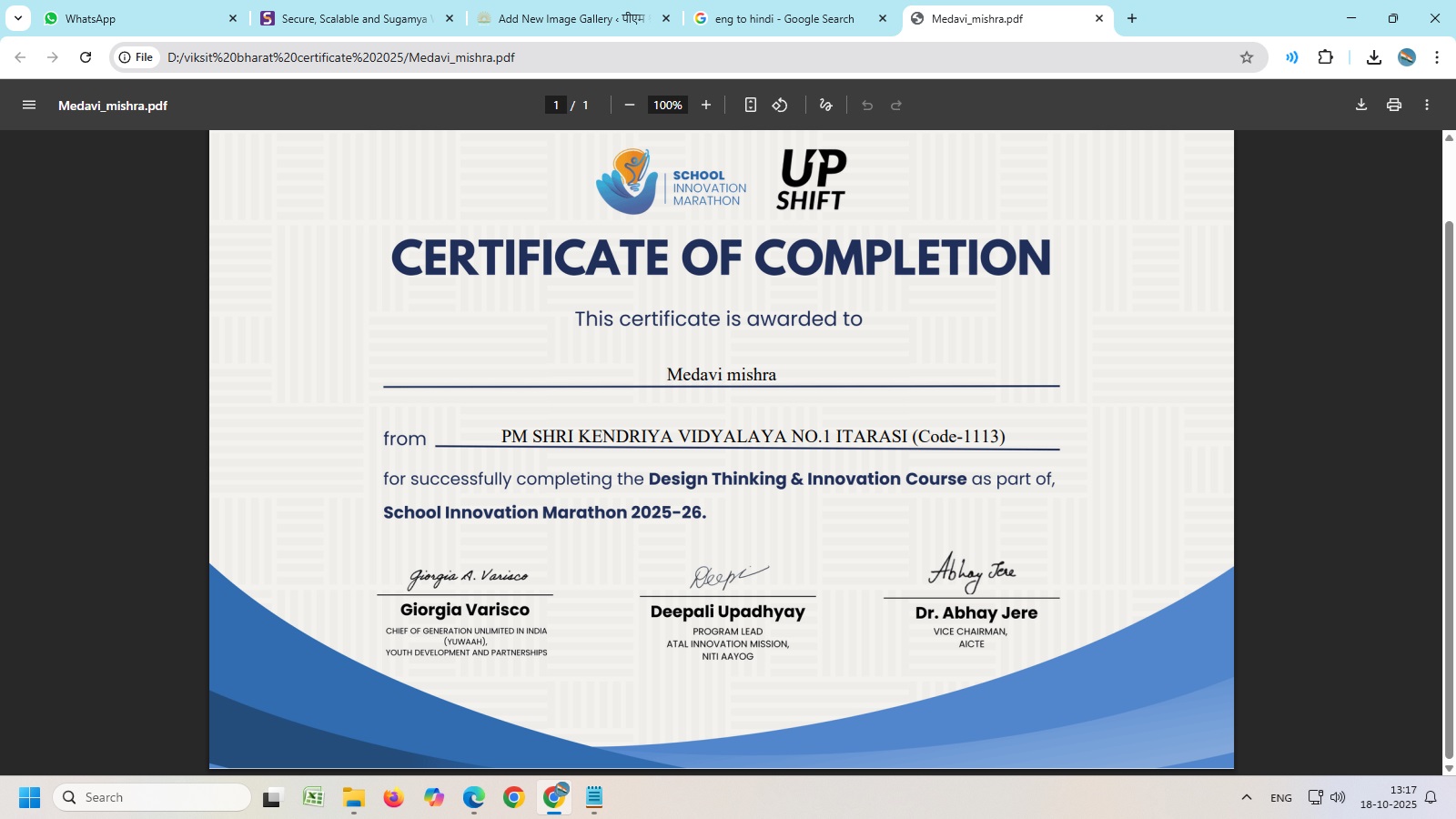This screenshot has width=1456, height=819.
Task: Zoom out the PDF document
Action: (629, 106)
